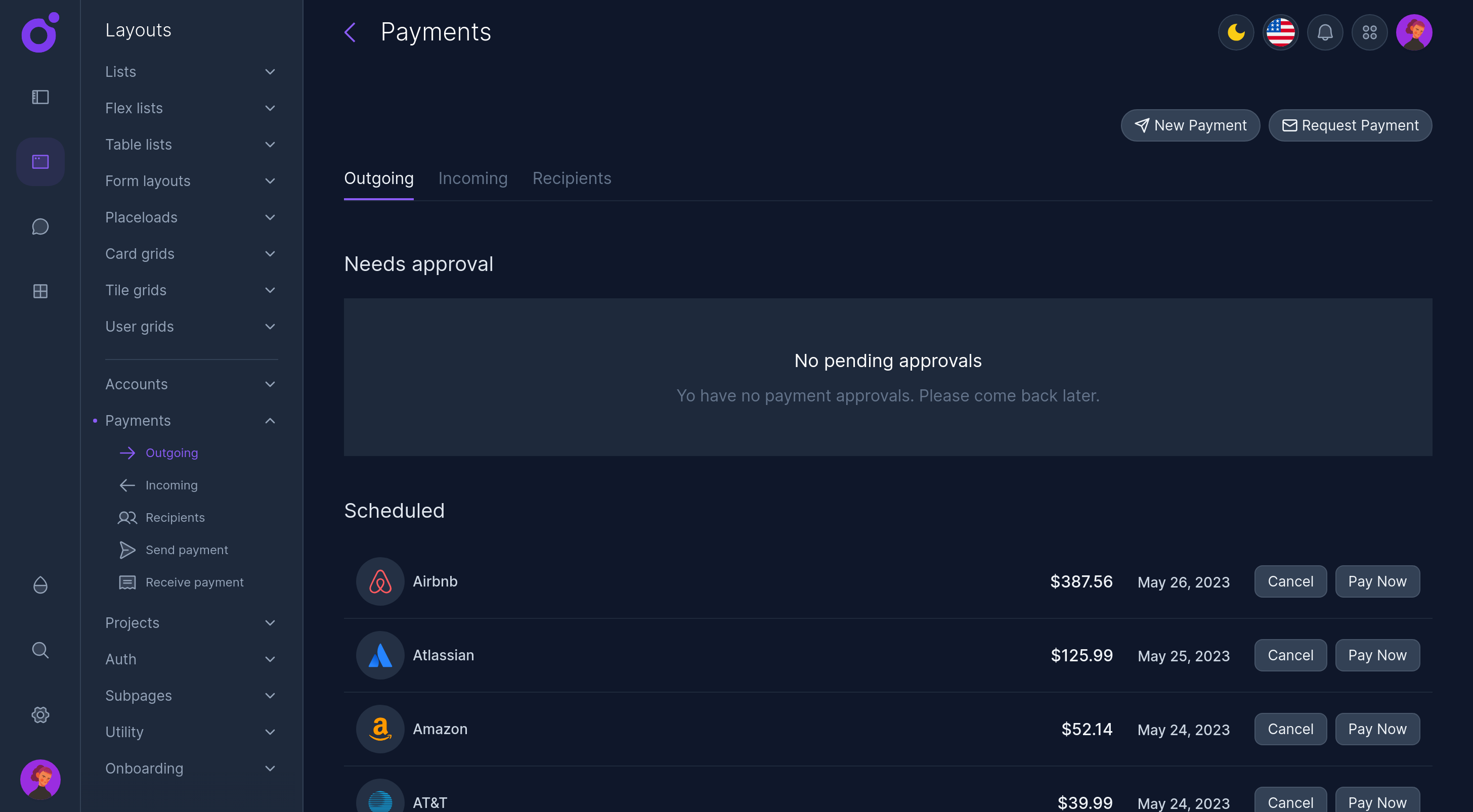Open the notifications bell
Image resolution: width=1473 pixels, height=812 pixels.
tap(1325, 32)
